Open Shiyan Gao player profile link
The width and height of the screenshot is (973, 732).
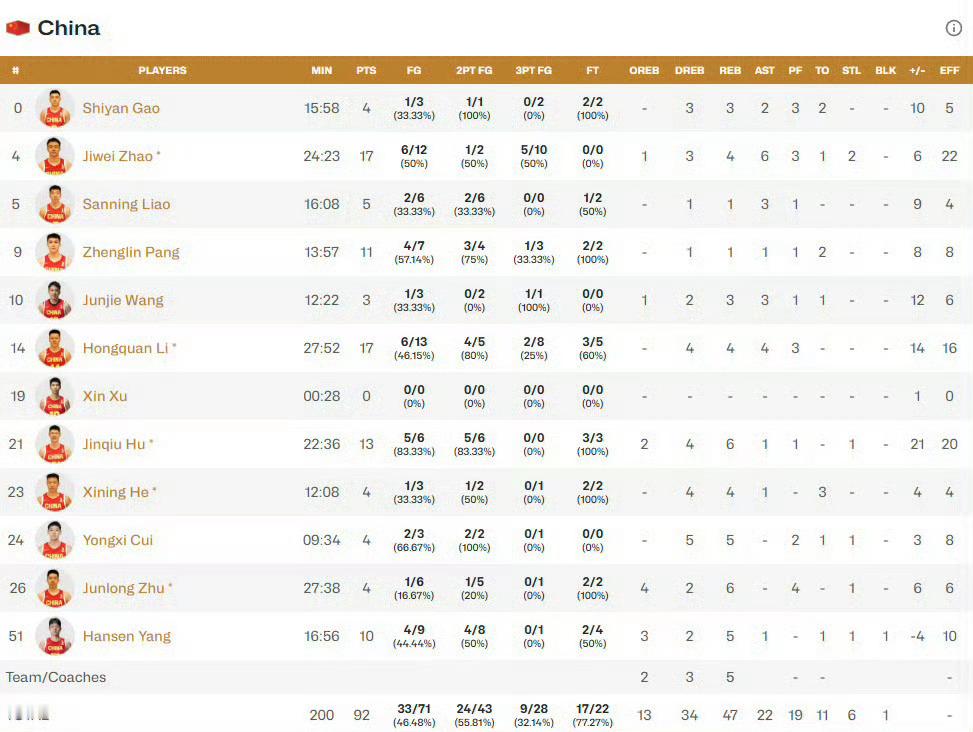pos(121,108)
